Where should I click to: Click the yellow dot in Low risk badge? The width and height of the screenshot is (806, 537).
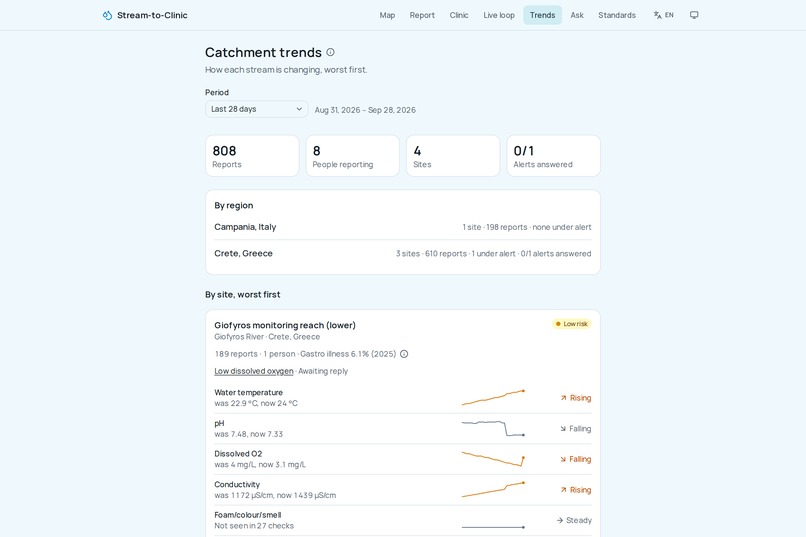[558, 324]
